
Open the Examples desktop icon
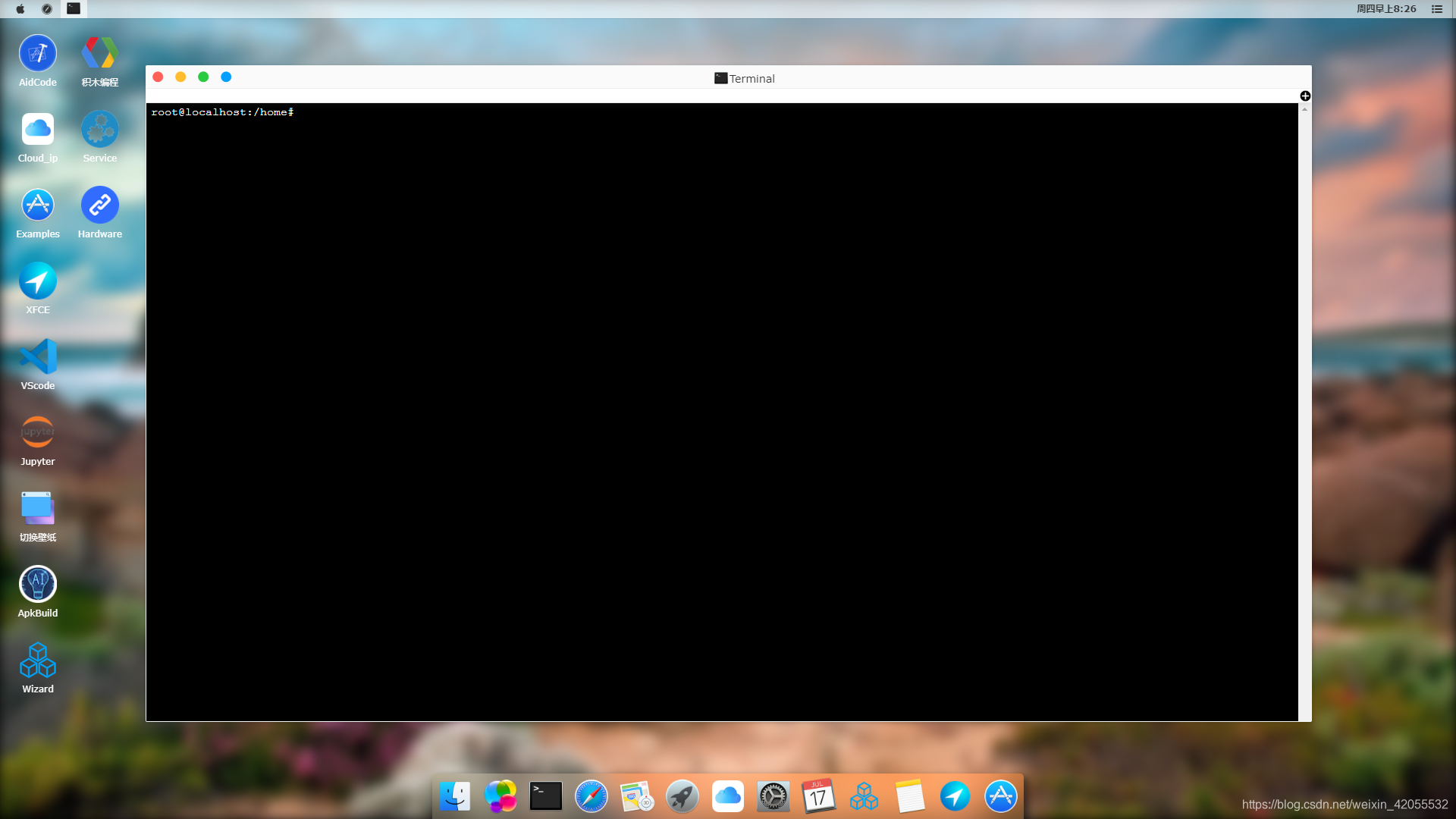click(37, 206)
